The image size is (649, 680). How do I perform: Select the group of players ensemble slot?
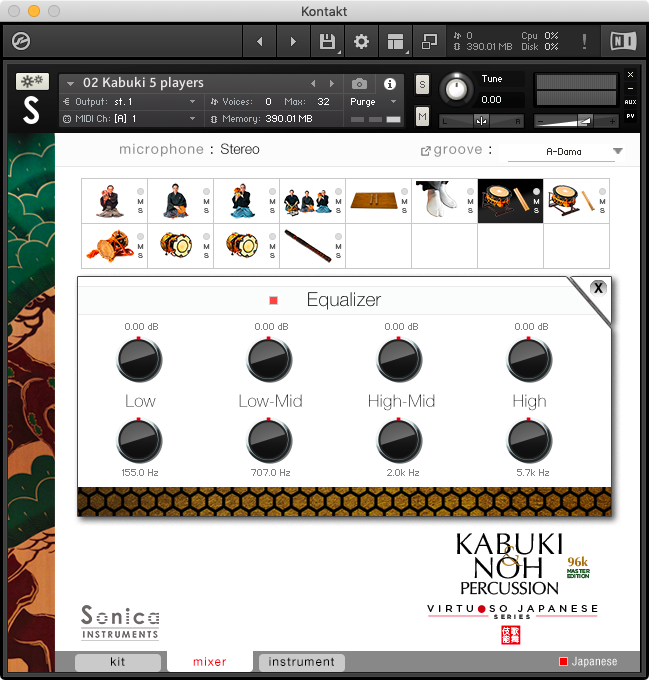click(307, 201)
